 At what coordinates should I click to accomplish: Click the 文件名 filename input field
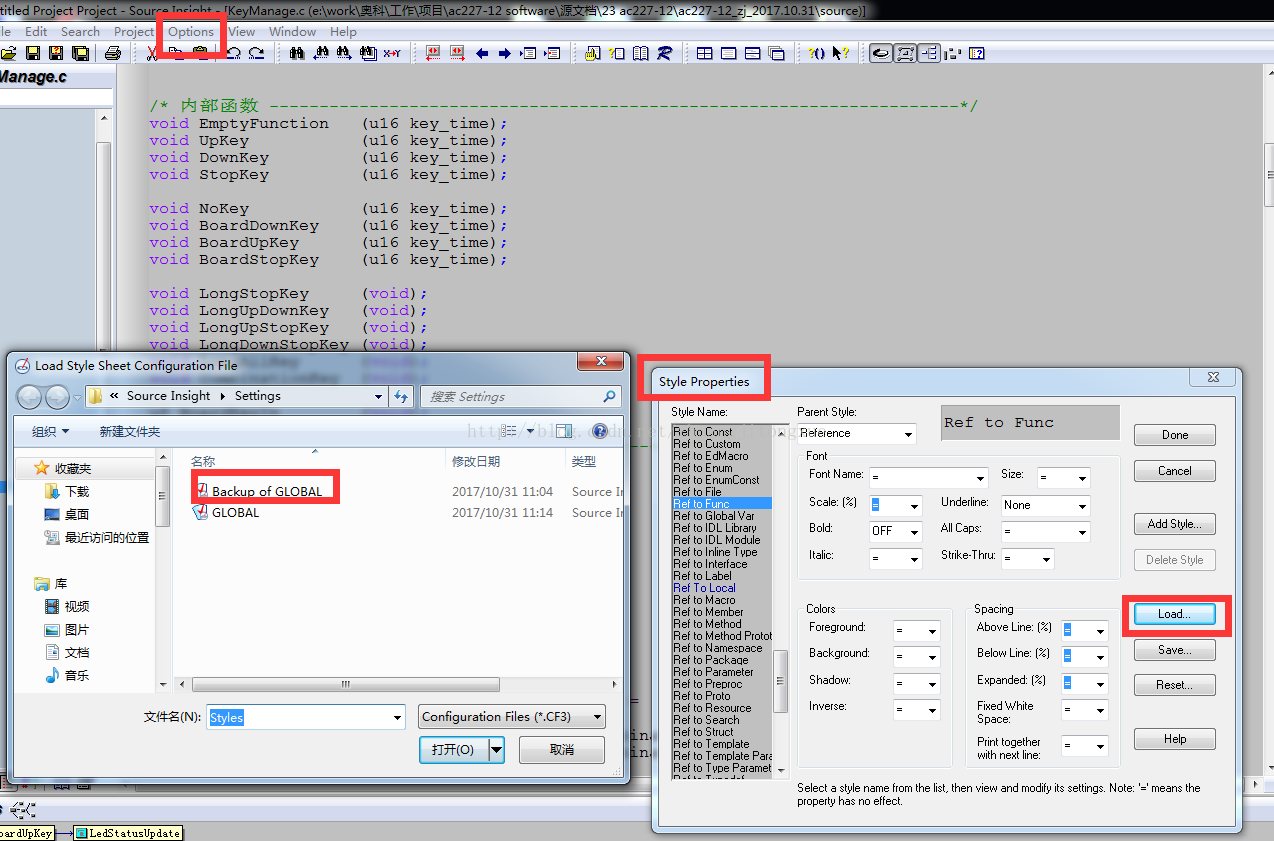pos(305,717)
